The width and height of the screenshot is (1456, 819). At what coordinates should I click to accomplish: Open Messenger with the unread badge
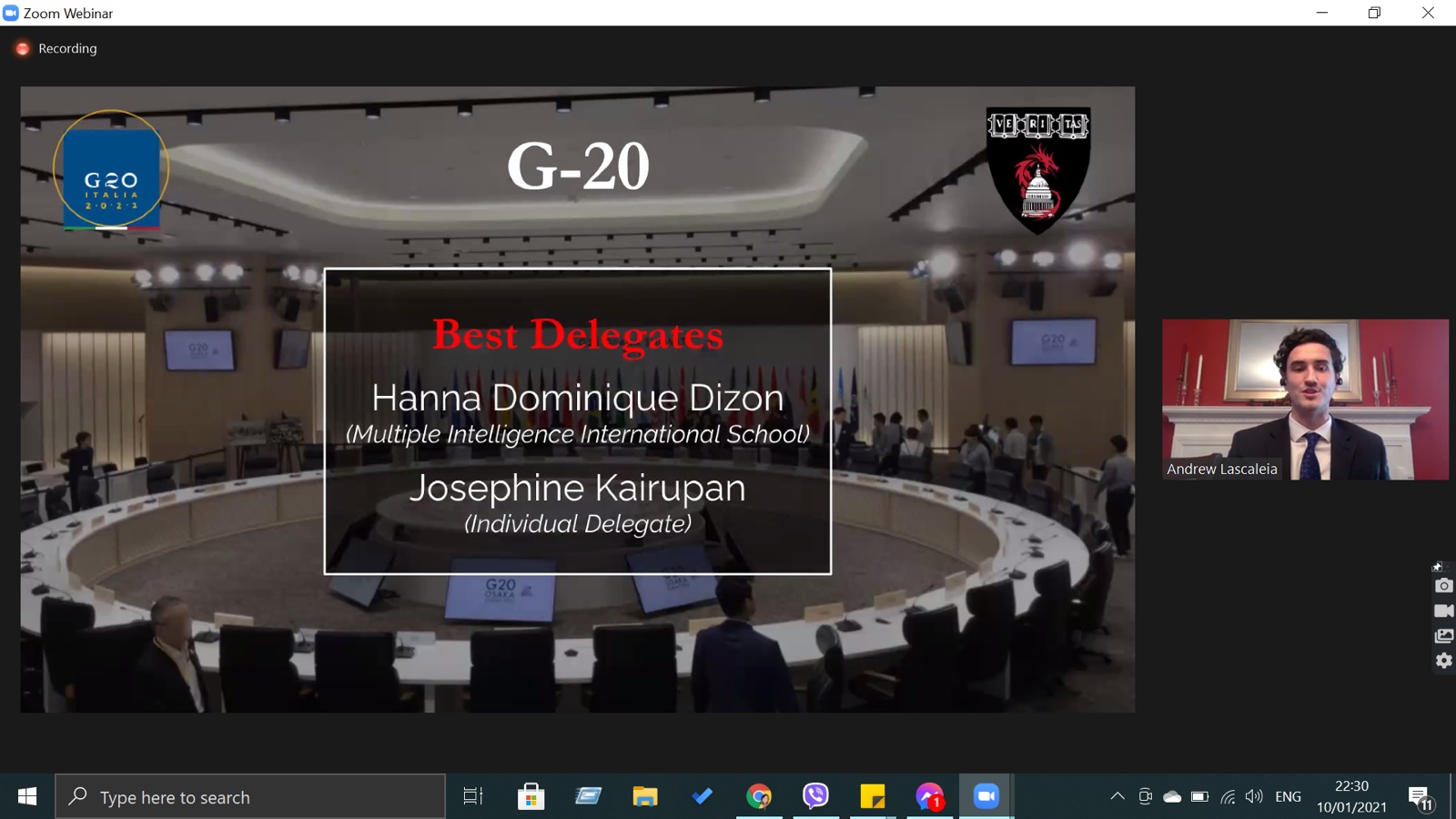click(929, 797)
